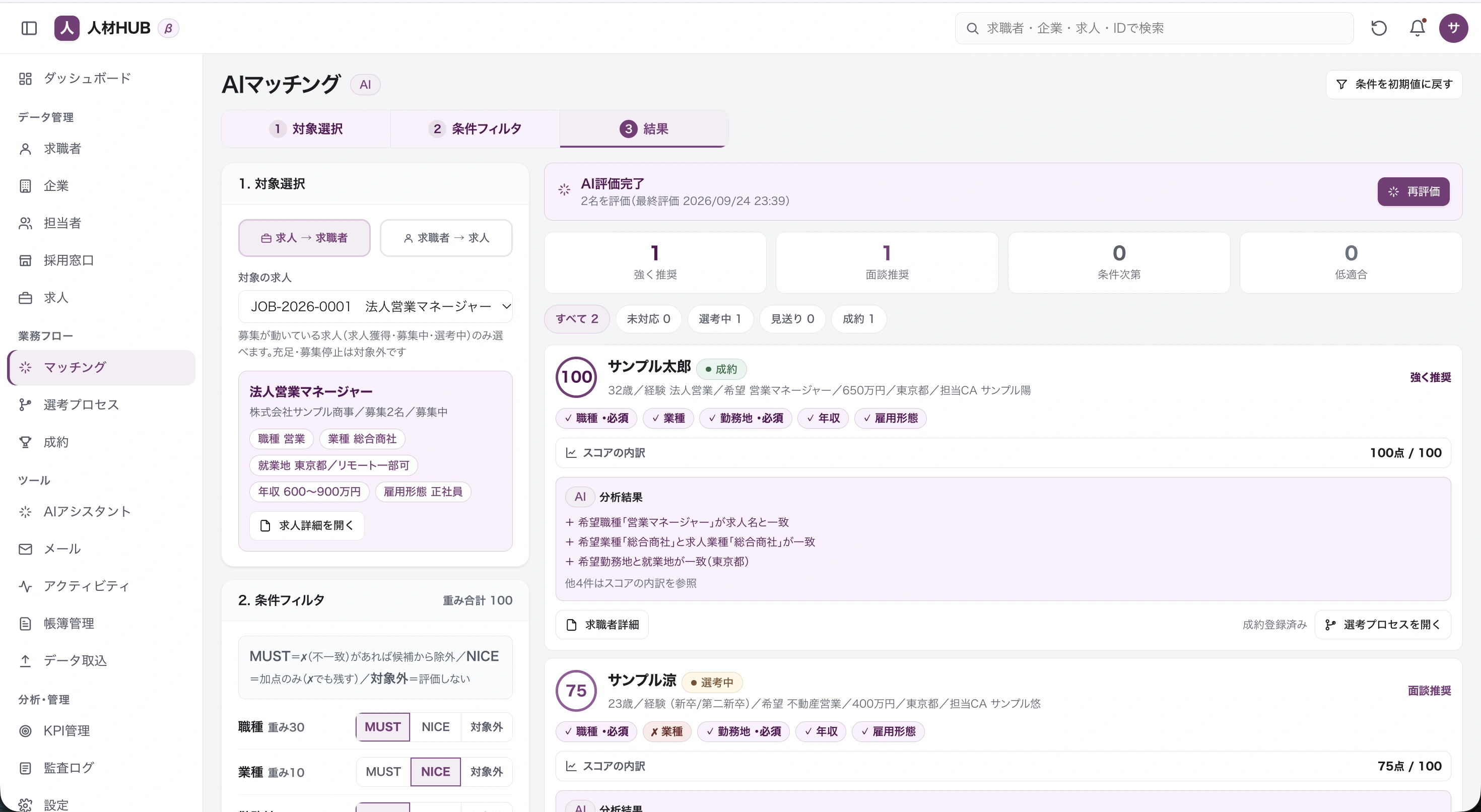This screenshot has width=1481, height=812.
Task: Go to 求職者 in sidebar
Action: pyautogui.click(x=101, y=149)
